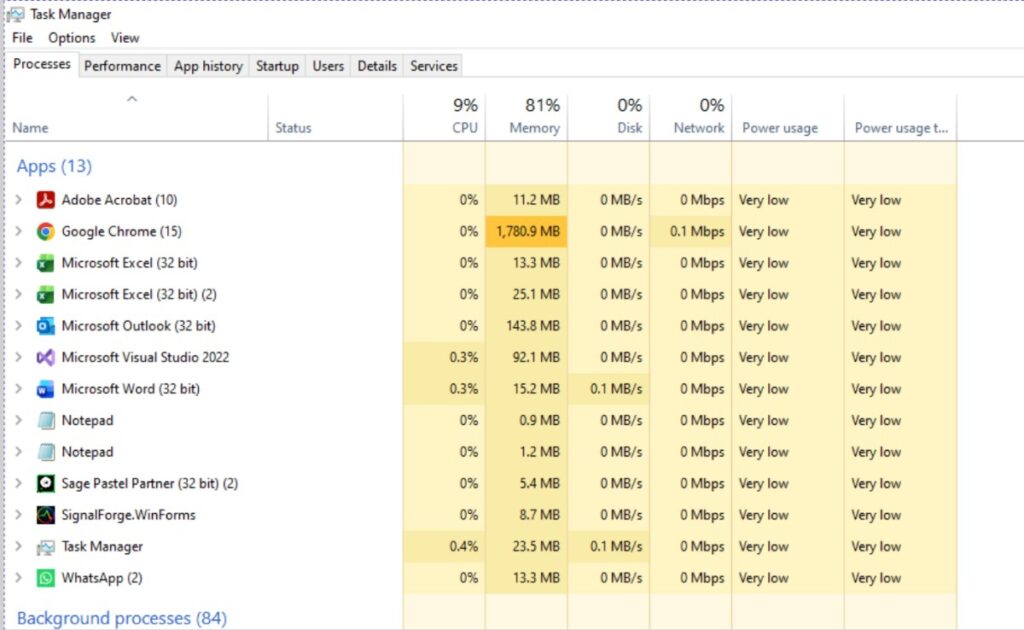This screenshot has width=1024, height=630.
Task: Open the View menu
Action: coord(125,38)
